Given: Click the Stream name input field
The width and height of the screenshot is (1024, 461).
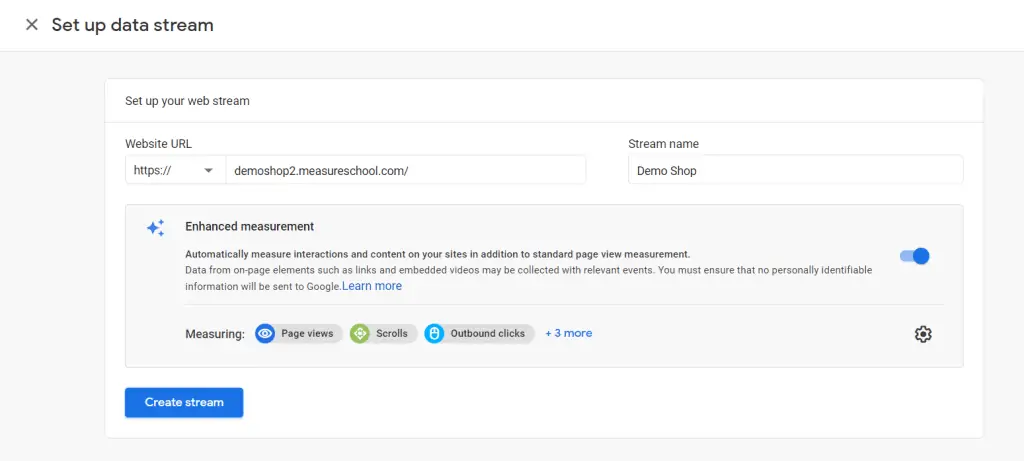Looking at the screenshot, I should (795, 170).
